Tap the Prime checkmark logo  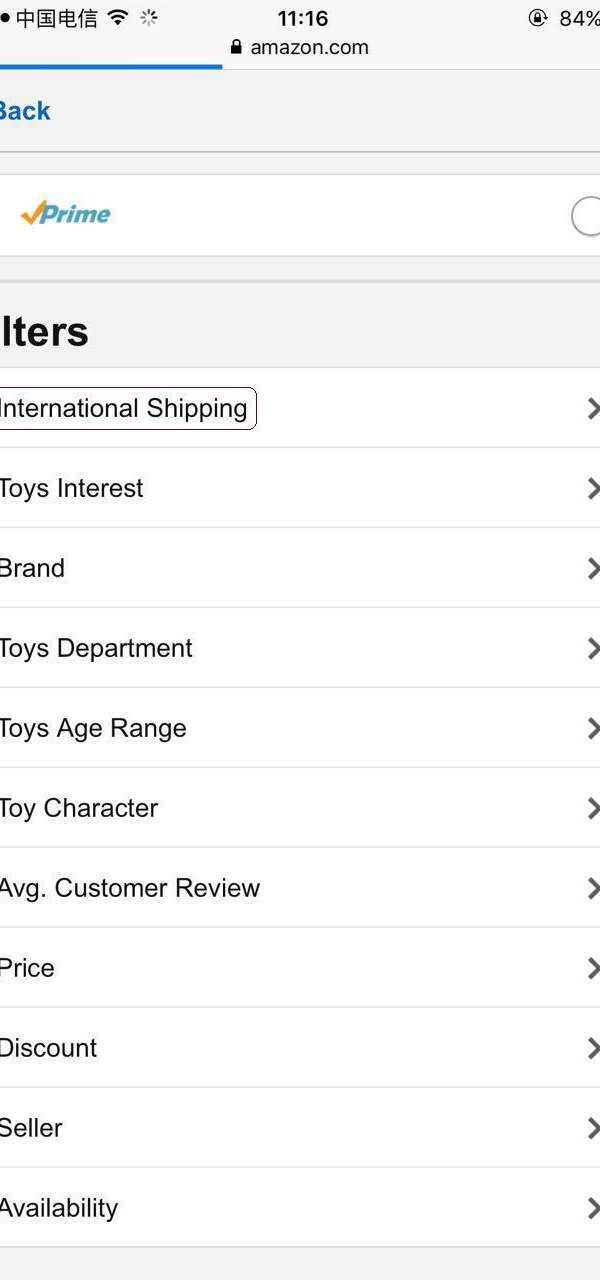(x=66, y=214)
